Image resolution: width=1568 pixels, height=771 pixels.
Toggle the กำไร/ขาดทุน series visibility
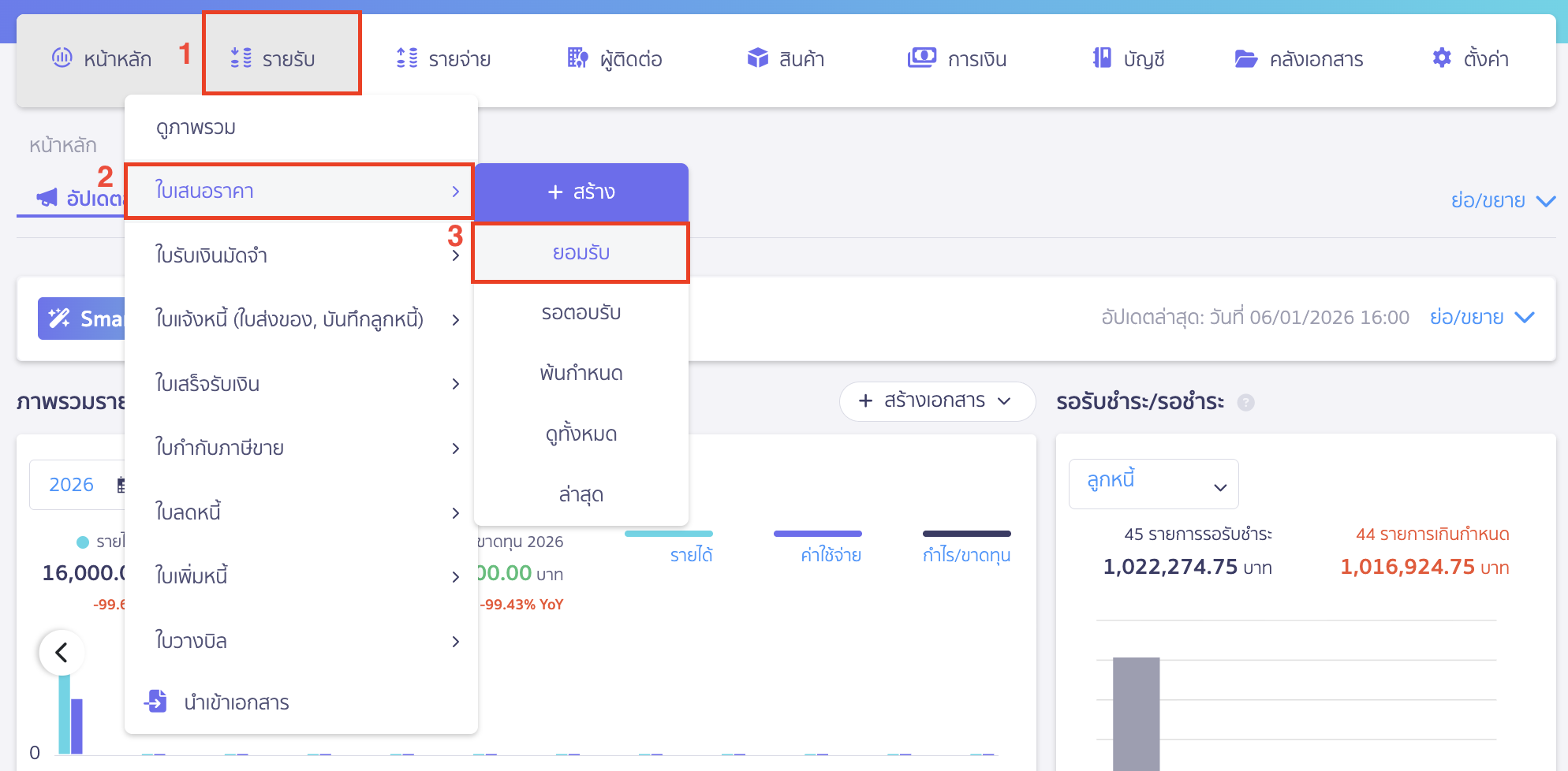tap(966, 553)
